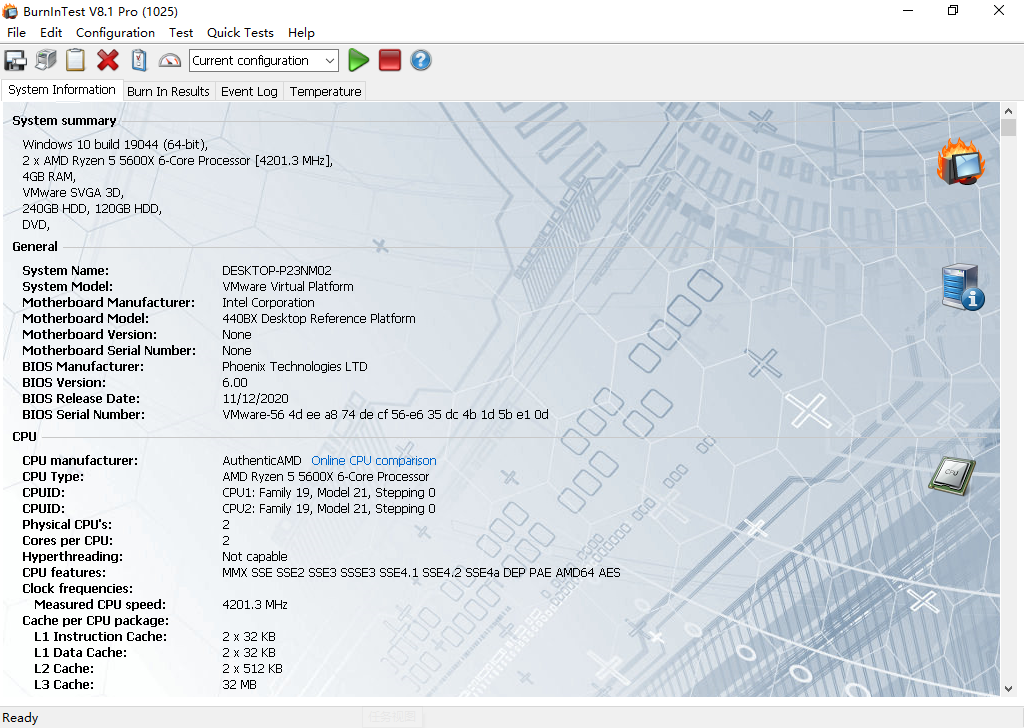Open the Configuration menu
Image resolution: width=1024 pixels, height=728 pixels.
click(115, 32)
